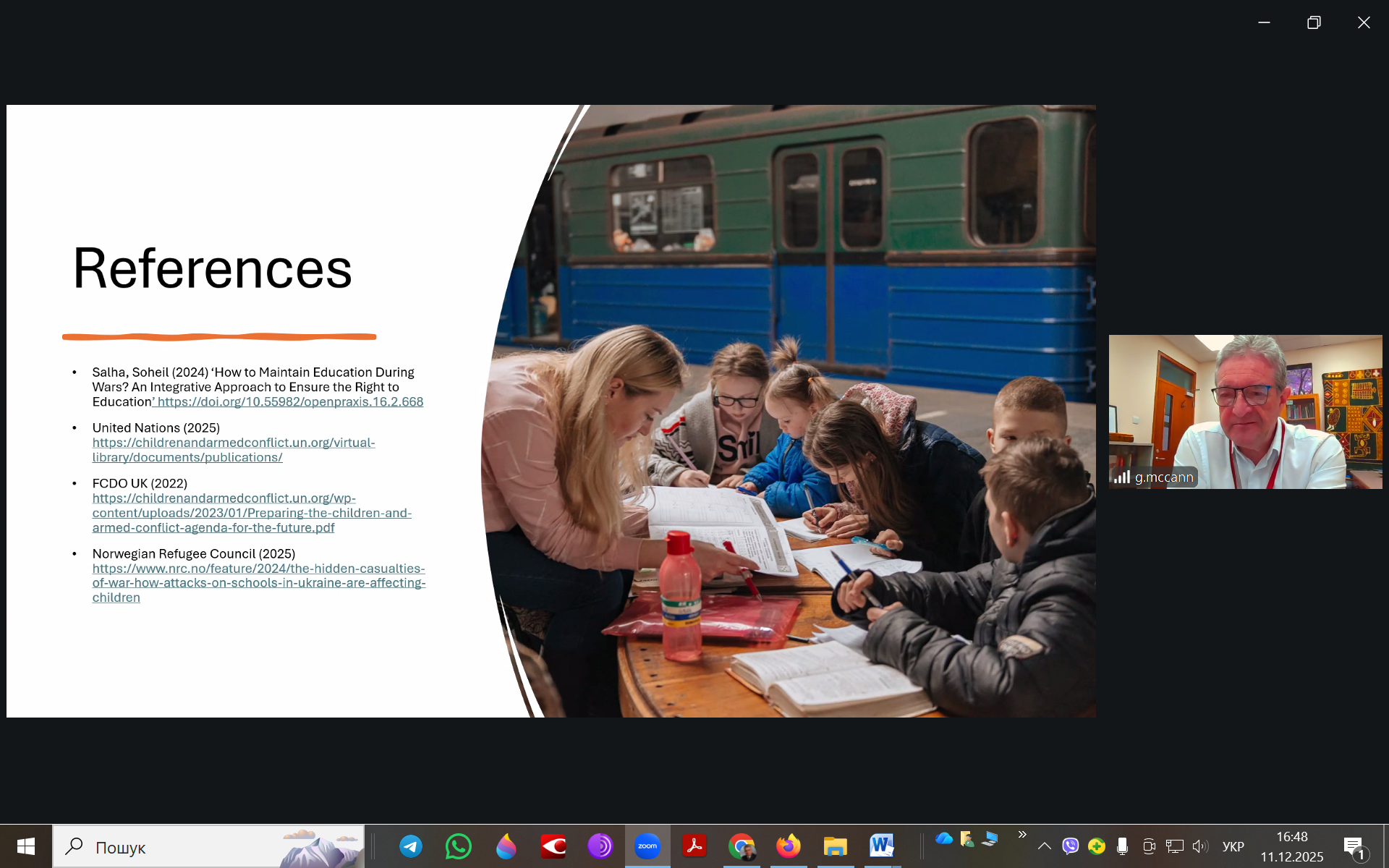Click the OneDrive cloud tray icon
This screenshot has height=868, width=1389.
point(943,839)
